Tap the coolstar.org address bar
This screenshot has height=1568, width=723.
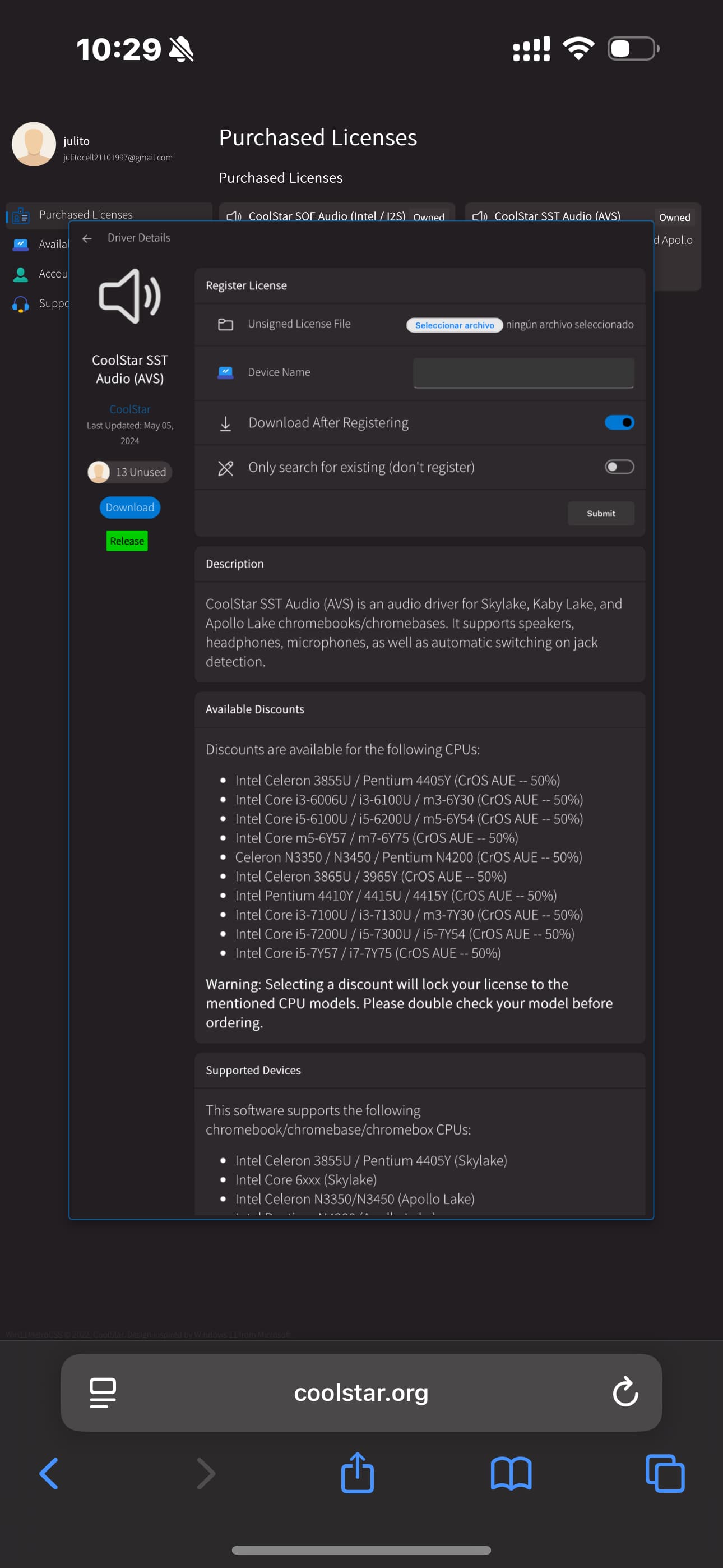(361, 1392)
